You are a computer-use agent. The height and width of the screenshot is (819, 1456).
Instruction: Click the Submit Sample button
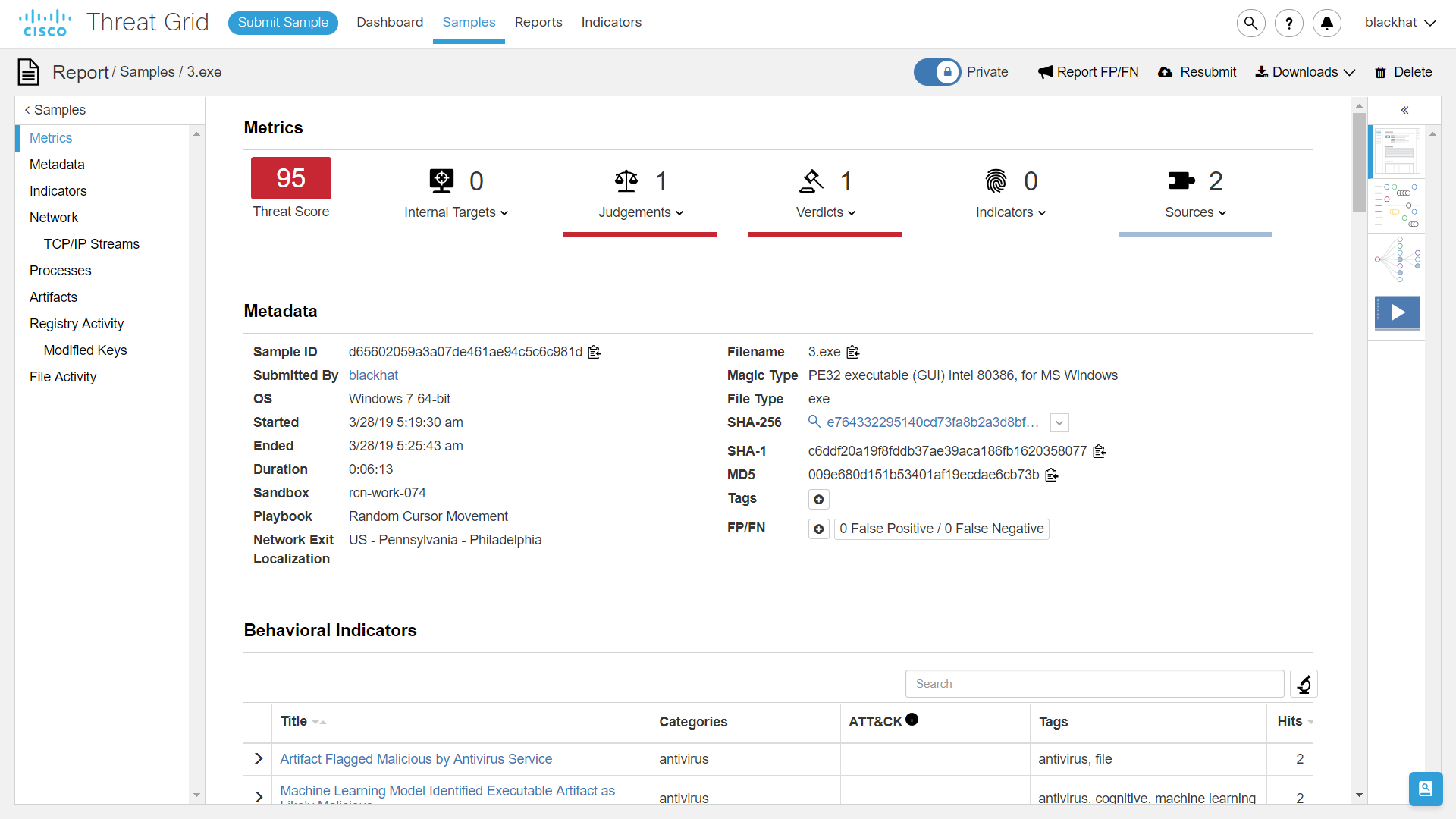(x=283, y=23)
